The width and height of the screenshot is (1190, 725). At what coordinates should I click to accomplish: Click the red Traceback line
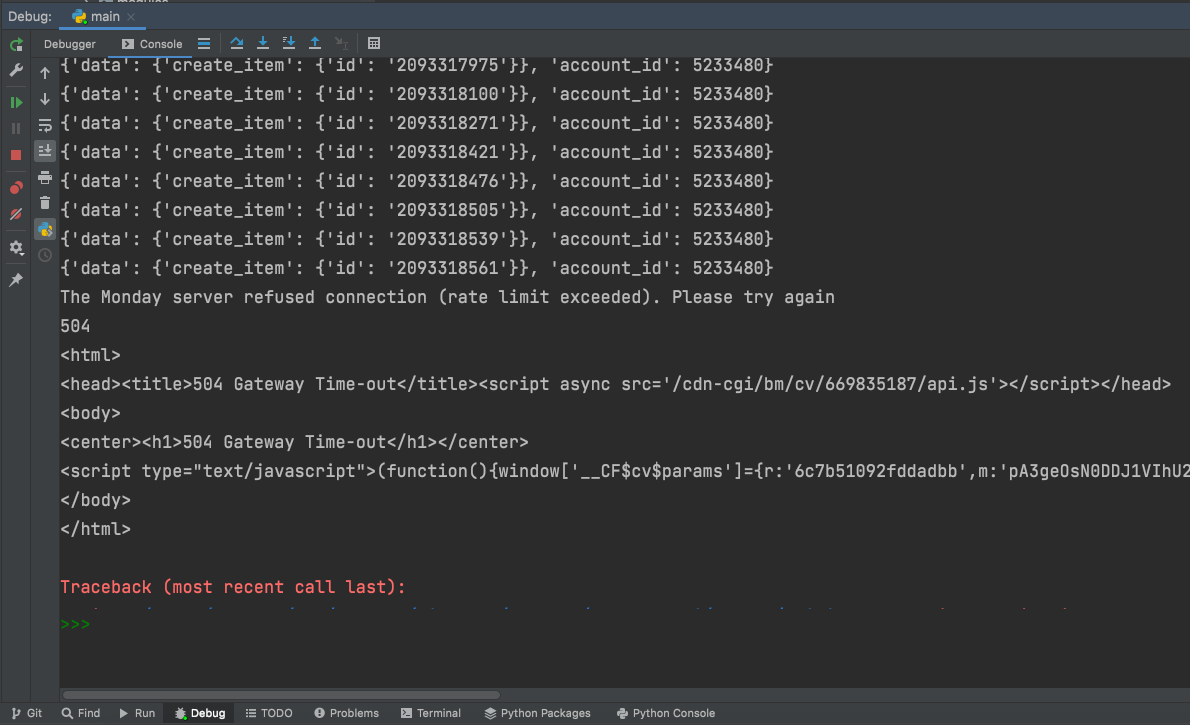coord(233,587)
